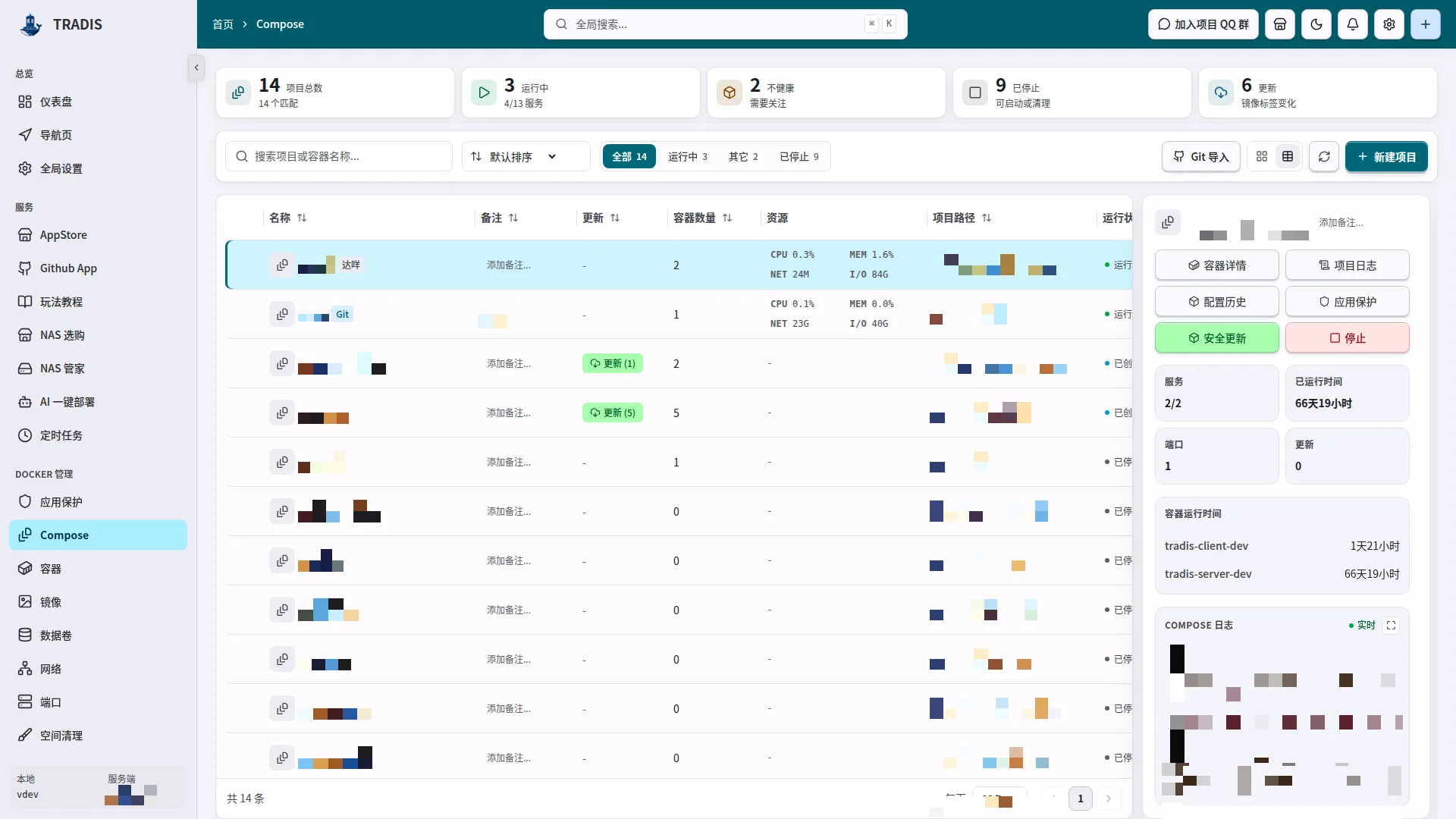The width and height of the screenshot is (1456, 819).
Task: Click the Git 导入 button
Action: (x=1201, y=156)
